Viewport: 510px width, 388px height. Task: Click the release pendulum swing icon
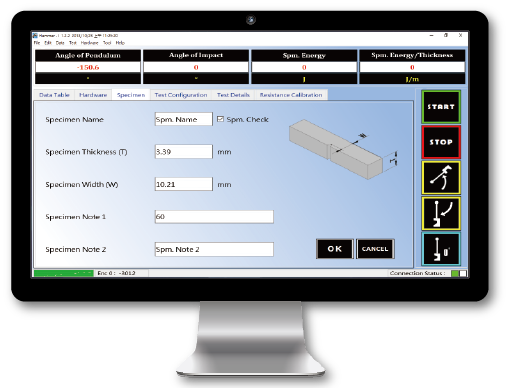tap(441, 213)
